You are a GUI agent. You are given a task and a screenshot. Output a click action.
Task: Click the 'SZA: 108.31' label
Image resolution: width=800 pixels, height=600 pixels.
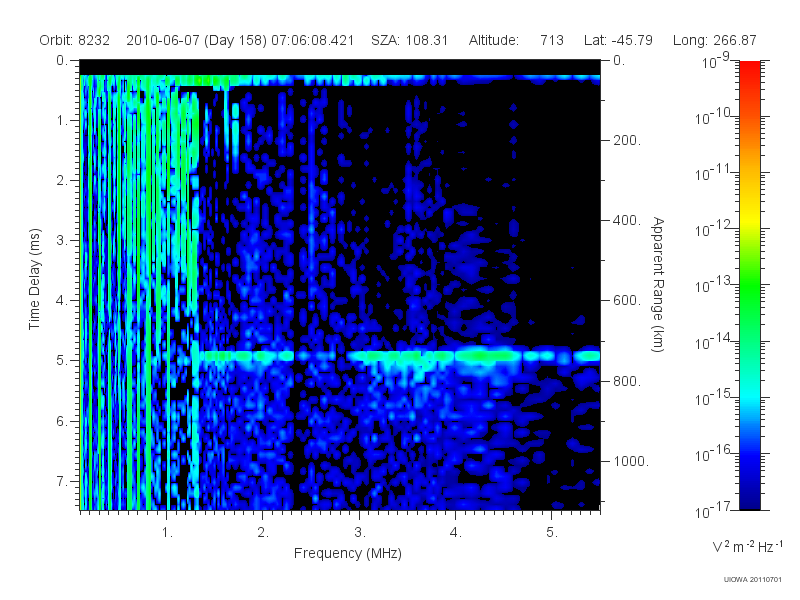tap(409, 40)
